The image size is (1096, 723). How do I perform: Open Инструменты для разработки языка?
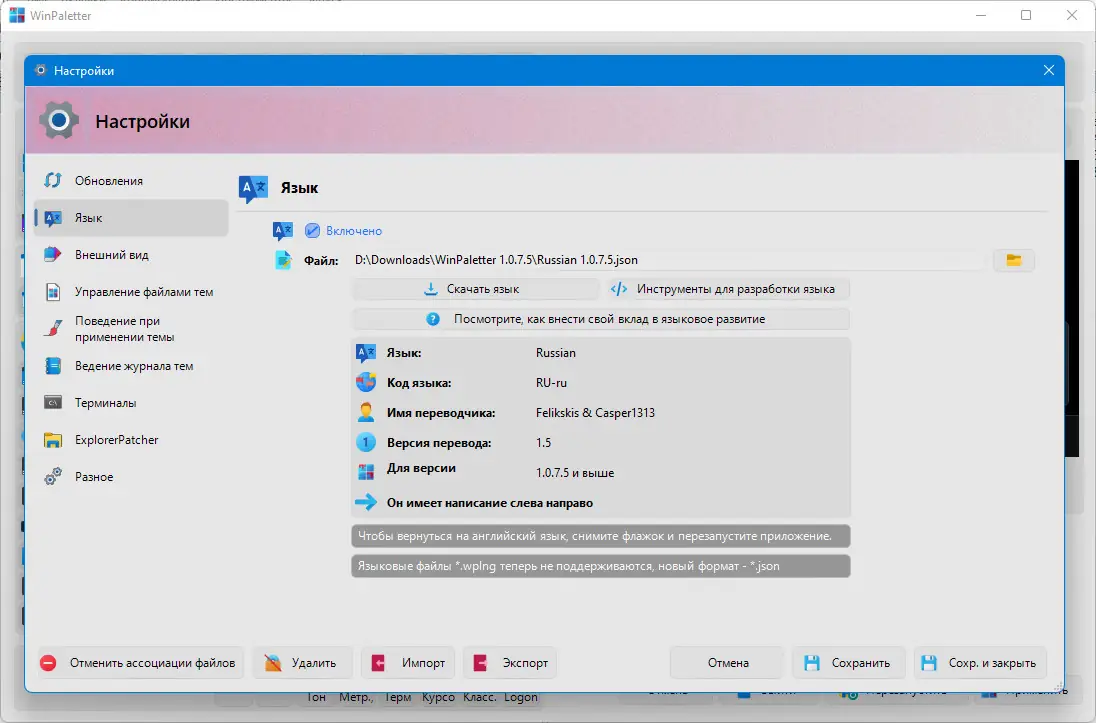pos(727,289)
